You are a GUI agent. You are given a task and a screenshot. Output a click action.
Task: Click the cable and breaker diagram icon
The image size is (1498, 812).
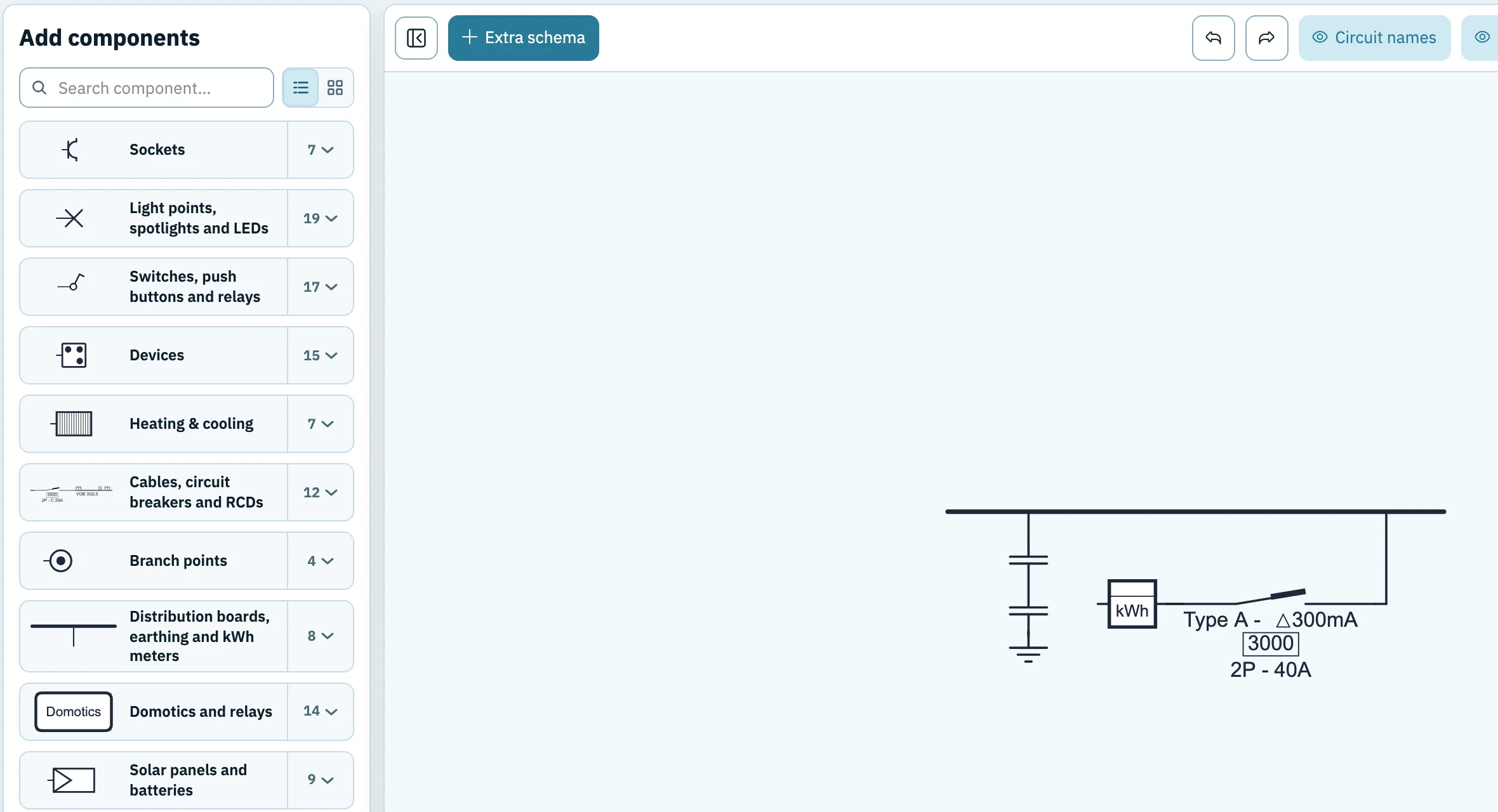click(71, 494)
